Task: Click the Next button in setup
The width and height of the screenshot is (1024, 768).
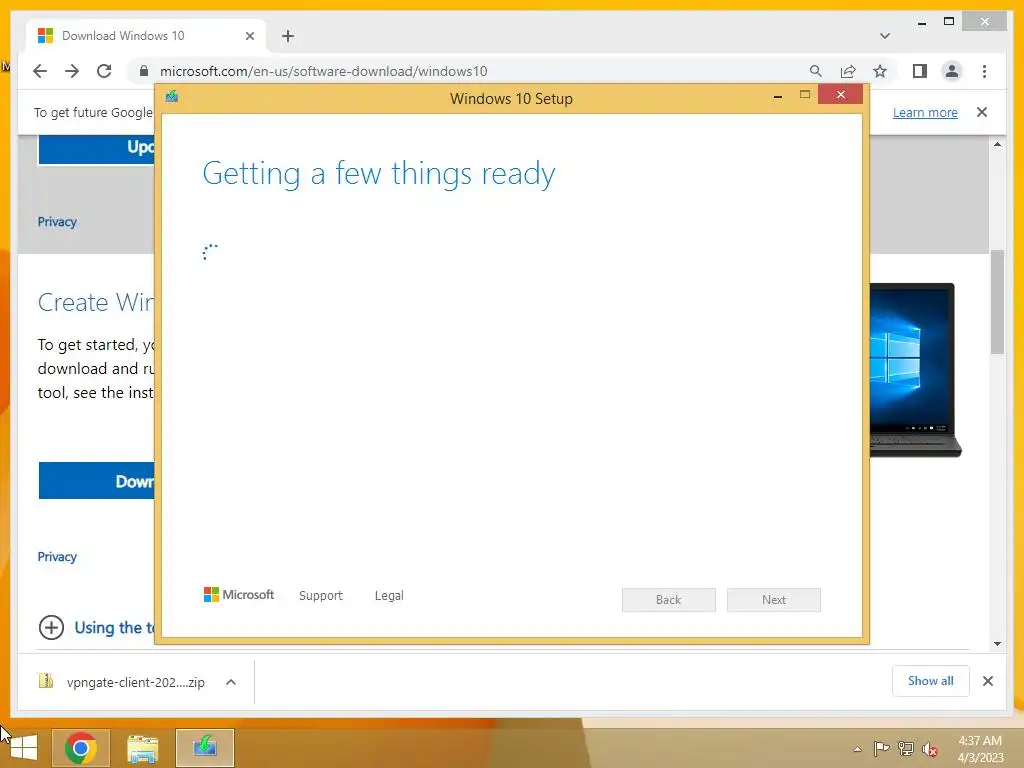Action: pyautogui.click(x=774, y=600)
